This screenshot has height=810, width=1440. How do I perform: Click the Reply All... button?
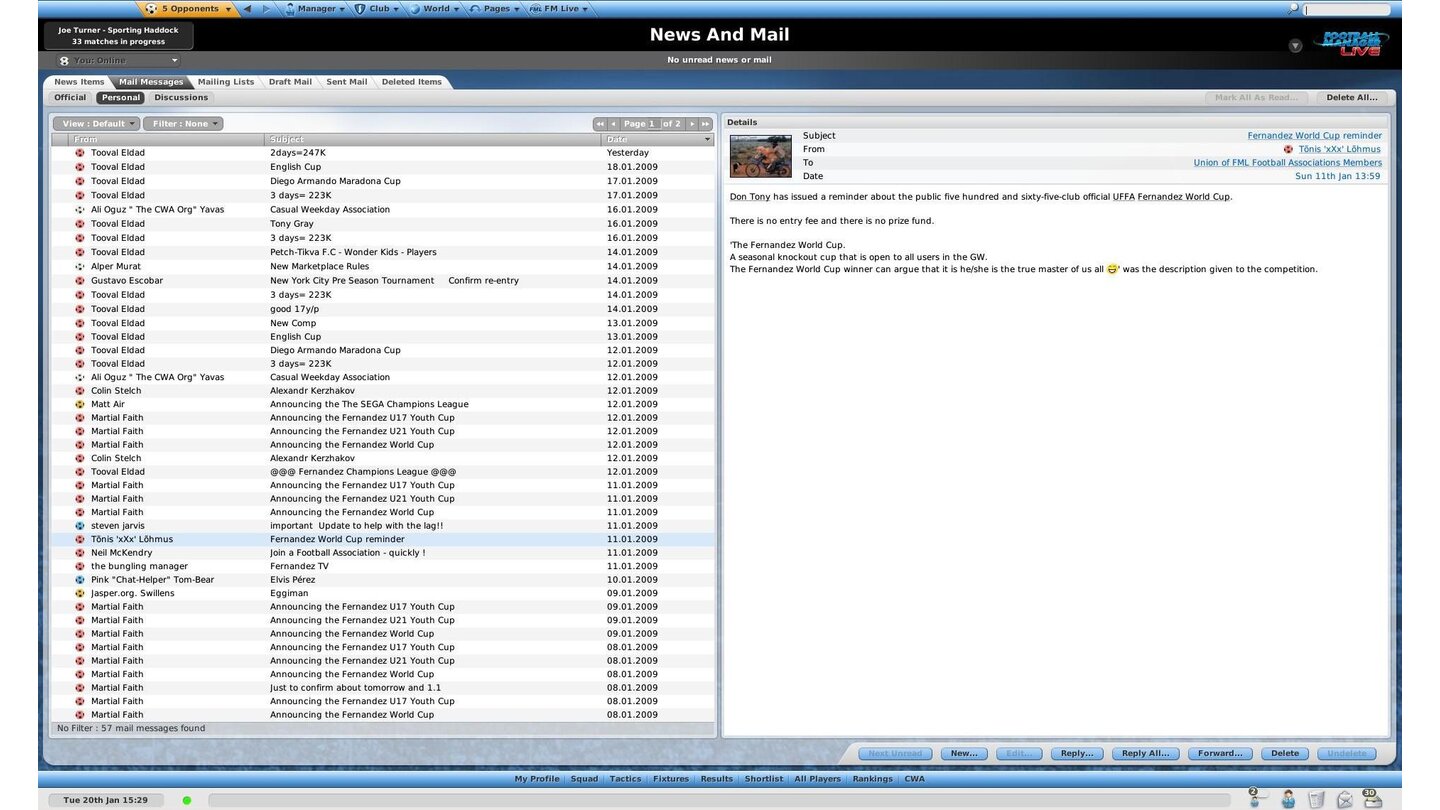1146,754
